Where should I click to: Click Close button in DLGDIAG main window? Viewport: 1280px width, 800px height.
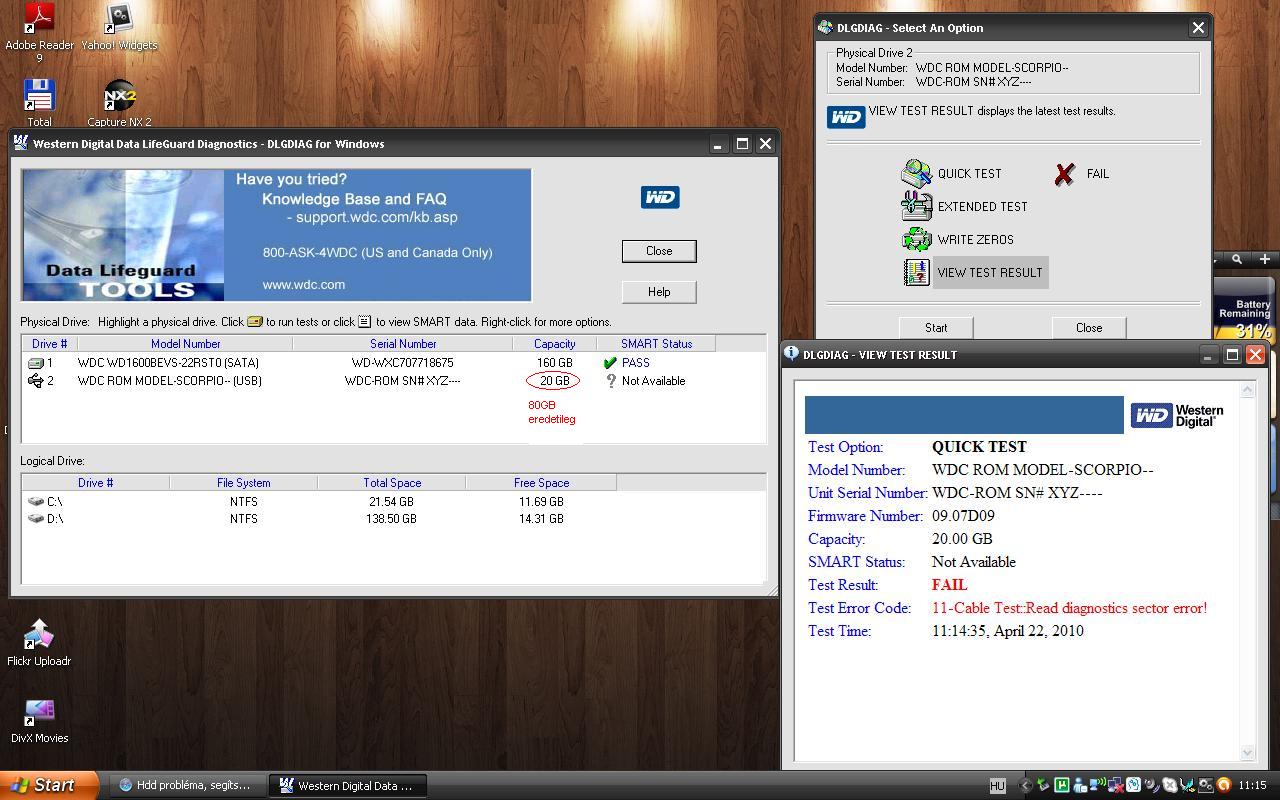pos(659,251)
